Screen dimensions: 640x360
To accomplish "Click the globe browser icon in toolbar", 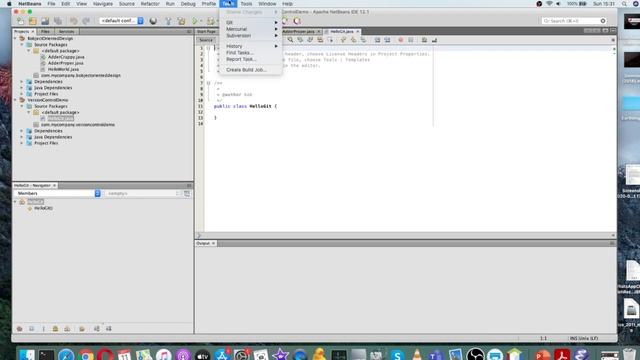I will point(153,21).
